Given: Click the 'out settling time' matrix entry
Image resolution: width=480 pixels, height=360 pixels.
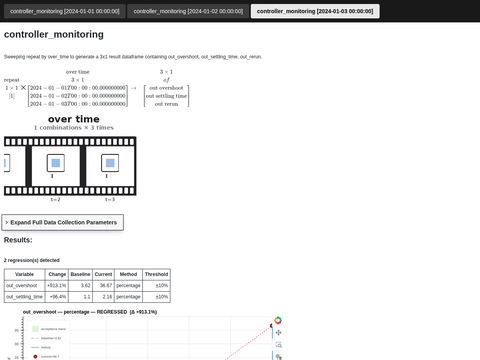Looking at the screenshot, I should (166, 96).
